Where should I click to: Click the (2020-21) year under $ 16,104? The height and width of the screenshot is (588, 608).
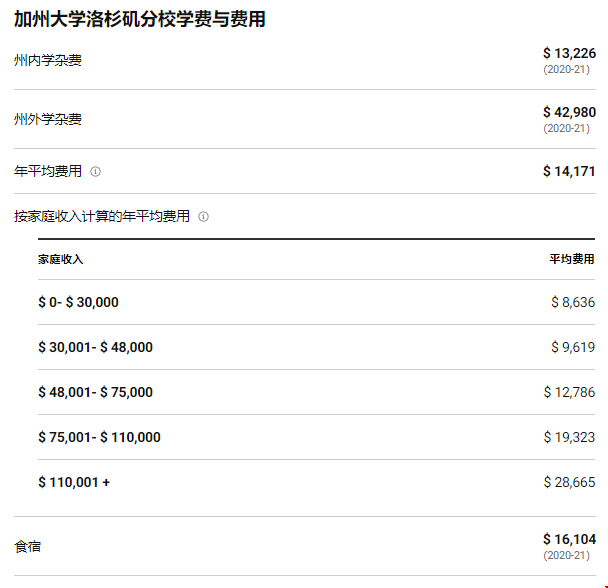pyautogui.click(x=567, y=555)
